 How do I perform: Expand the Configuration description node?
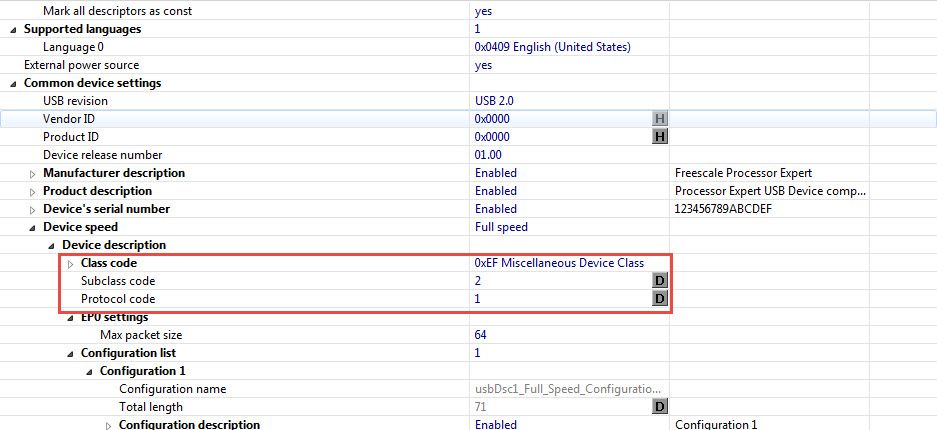(109, 425)
